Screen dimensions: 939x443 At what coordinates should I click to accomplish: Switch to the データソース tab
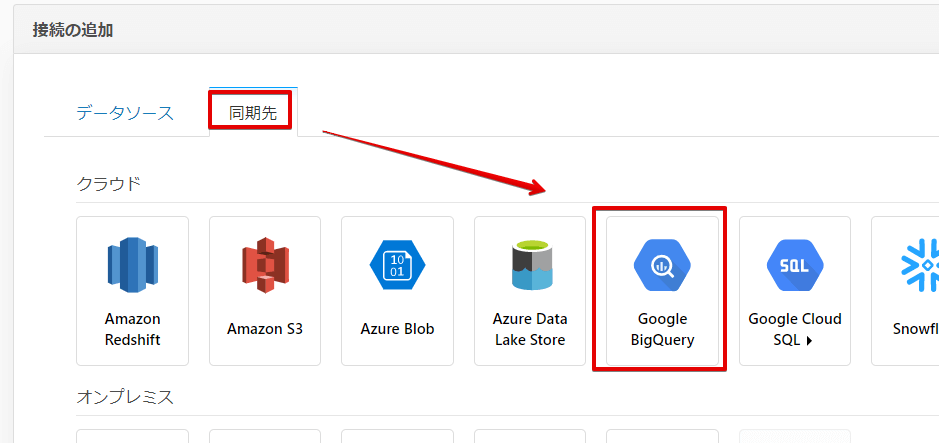[125, 113]
